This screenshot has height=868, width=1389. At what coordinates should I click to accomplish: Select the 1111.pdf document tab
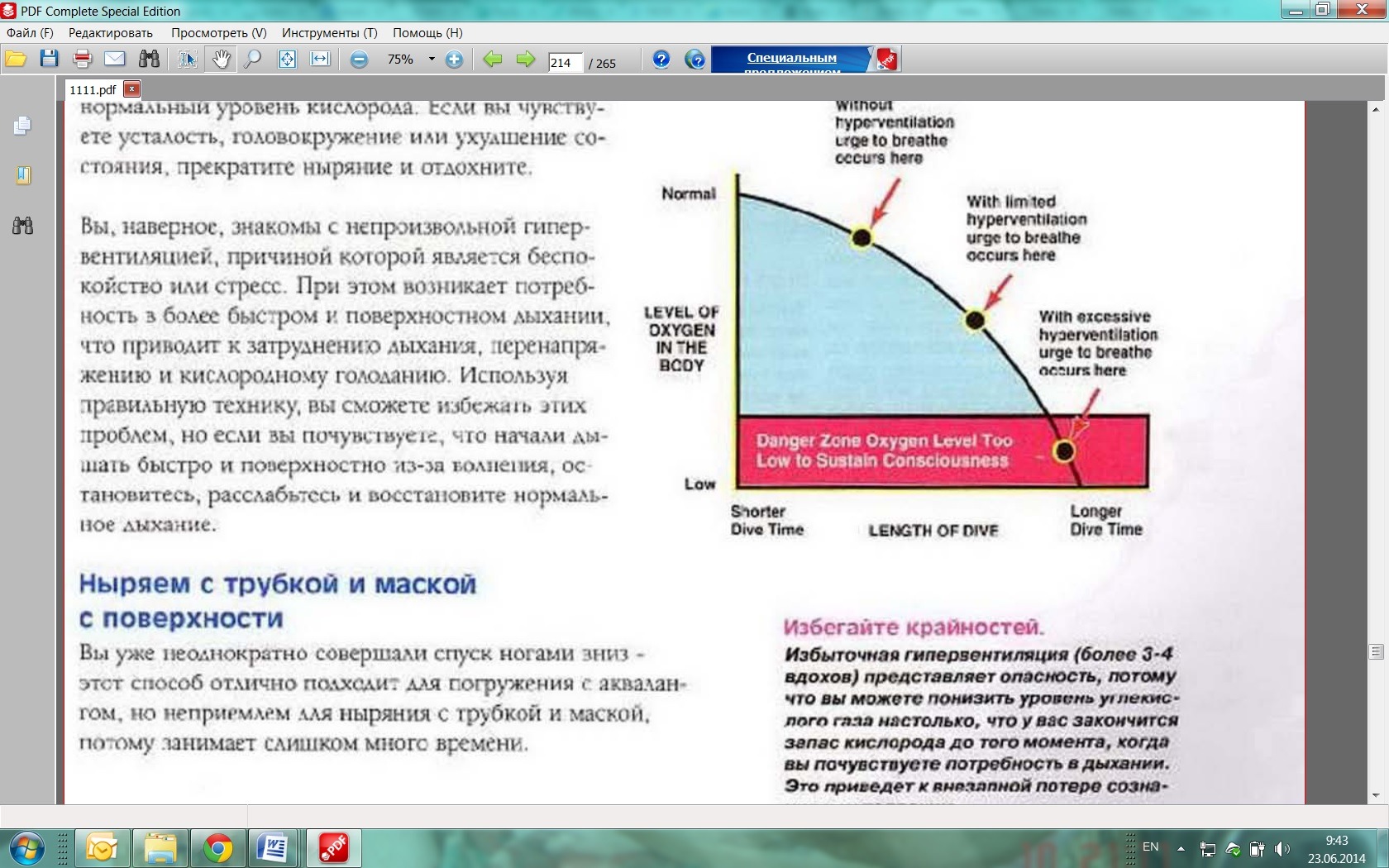93,89
